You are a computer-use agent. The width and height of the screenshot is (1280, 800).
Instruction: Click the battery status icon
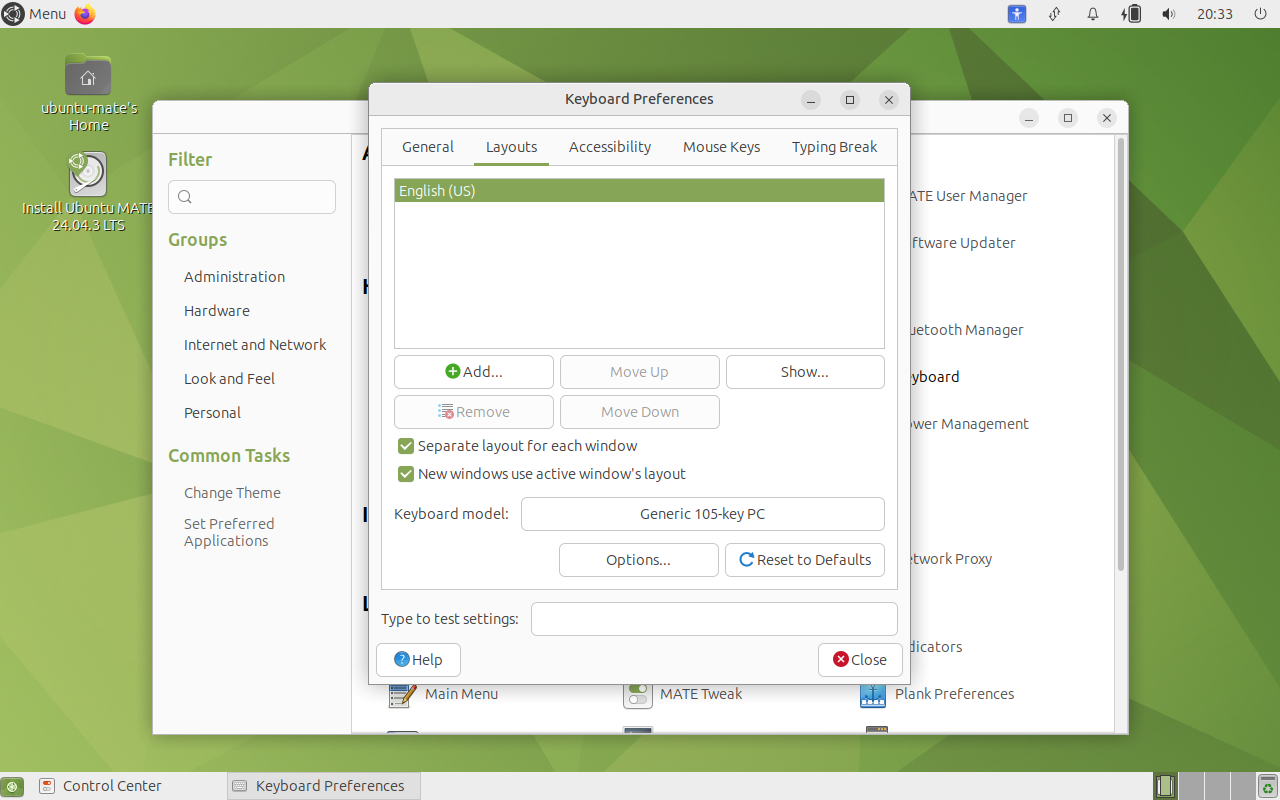click(x=1132, y=14)
